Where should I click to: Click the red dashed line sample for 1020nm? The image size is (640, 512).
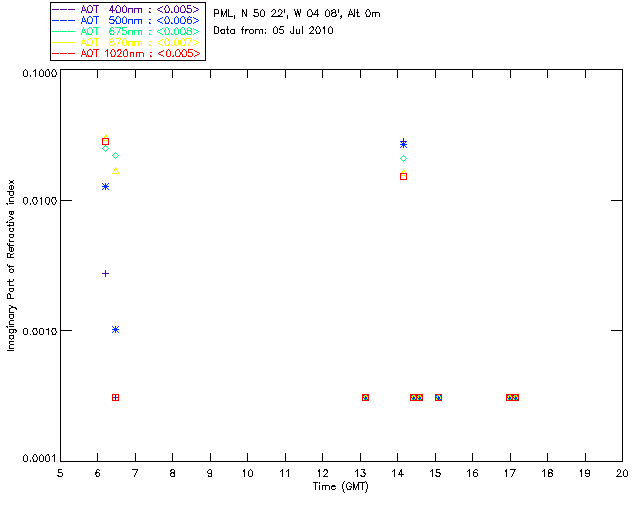coord(64,54)
